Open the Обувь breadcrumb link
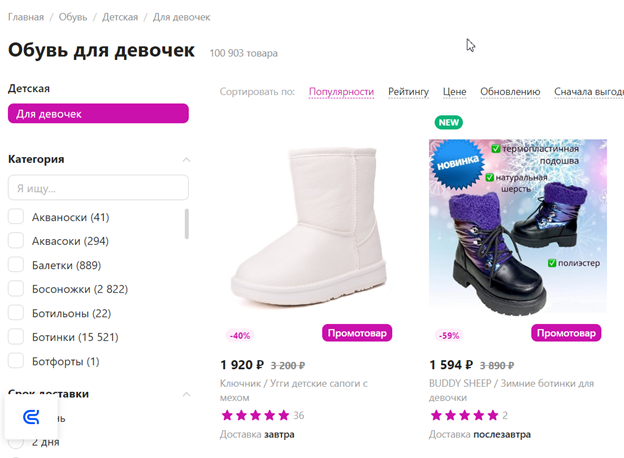Image resolution: width=624 pixels, height=458 pixels. pos(73,17)
